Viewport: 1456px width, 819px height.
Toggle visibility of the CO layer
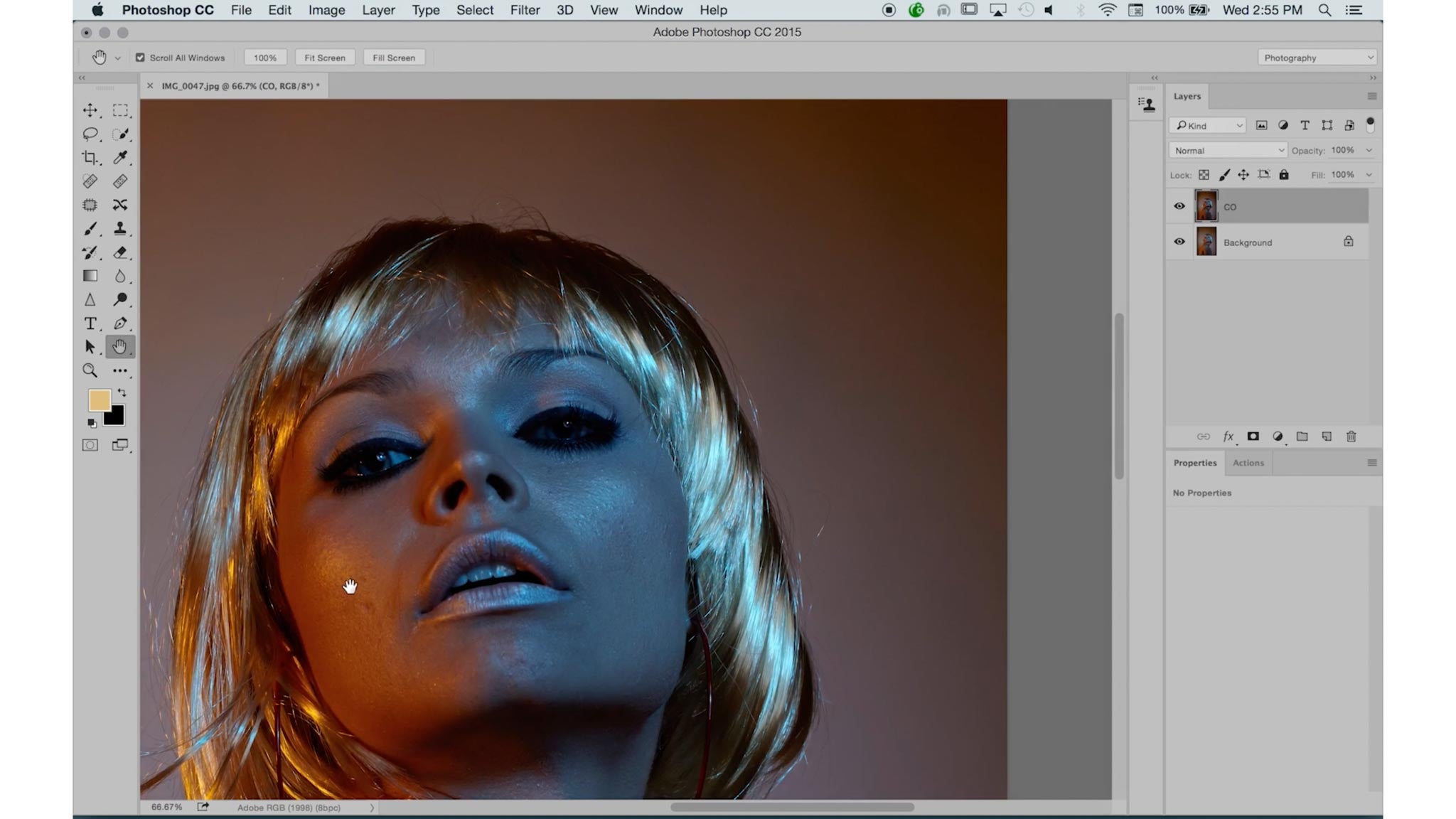[x=1179, y=205]
